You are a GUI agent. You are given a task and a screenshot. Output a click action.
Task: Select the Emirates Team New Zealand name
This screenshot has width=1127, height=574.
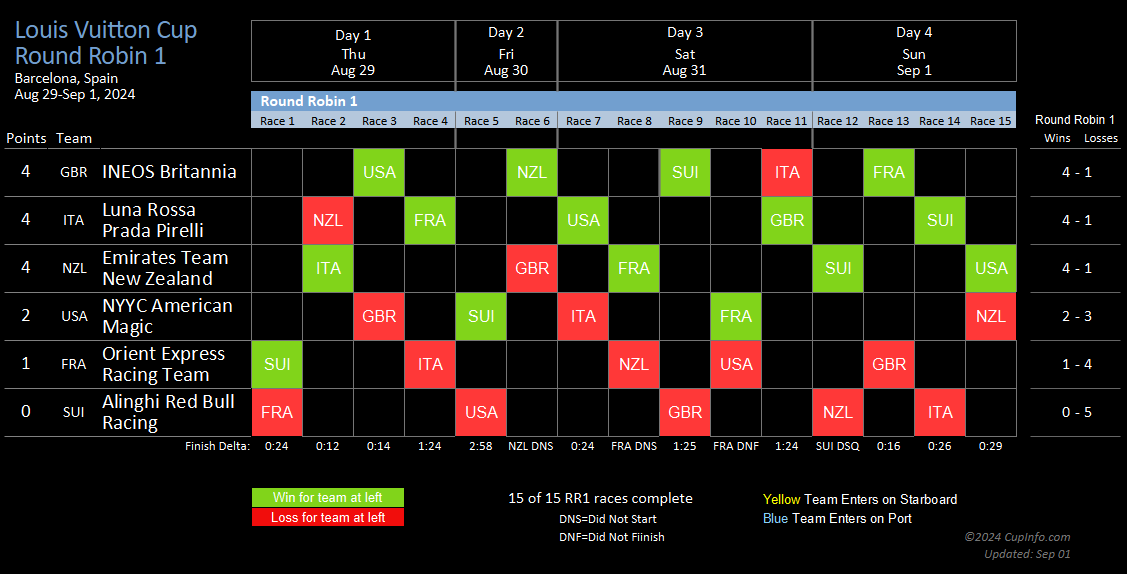[x=165, y=268]
